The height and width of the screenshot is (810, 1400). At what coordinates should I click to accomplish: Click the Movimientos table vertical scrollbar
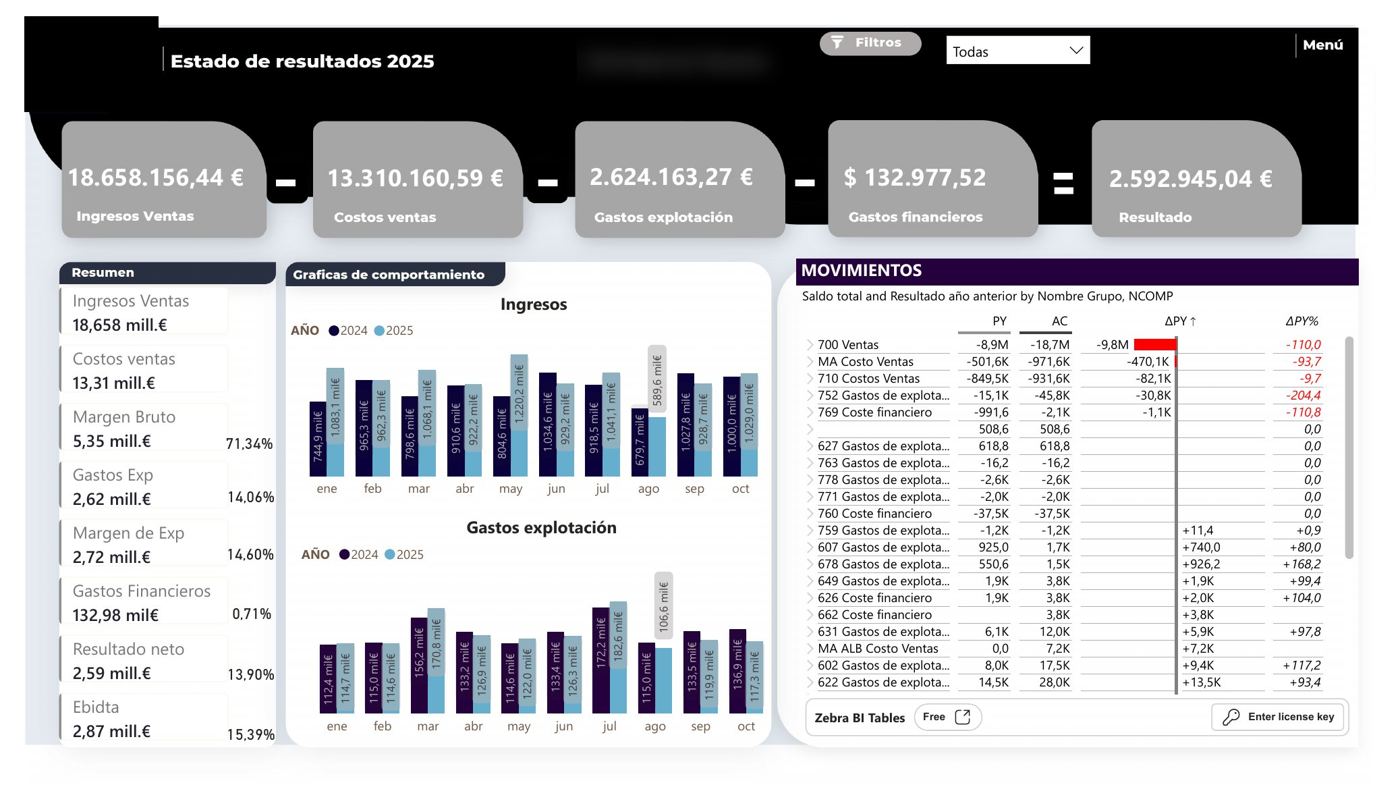coord(1349,447)
